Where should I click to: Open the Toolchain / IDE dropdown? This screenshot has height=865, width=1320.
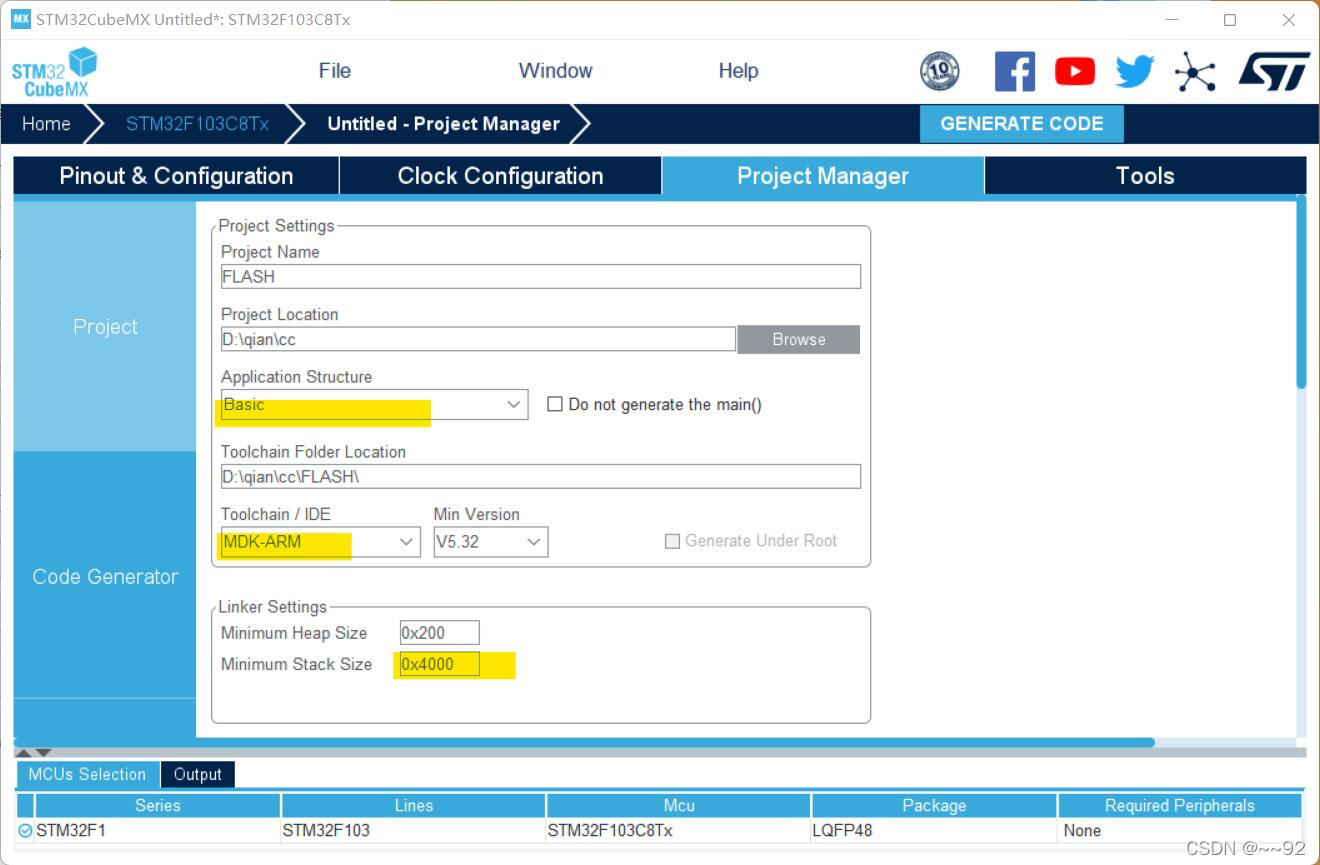pyautogui.click(x=320, y=542)
